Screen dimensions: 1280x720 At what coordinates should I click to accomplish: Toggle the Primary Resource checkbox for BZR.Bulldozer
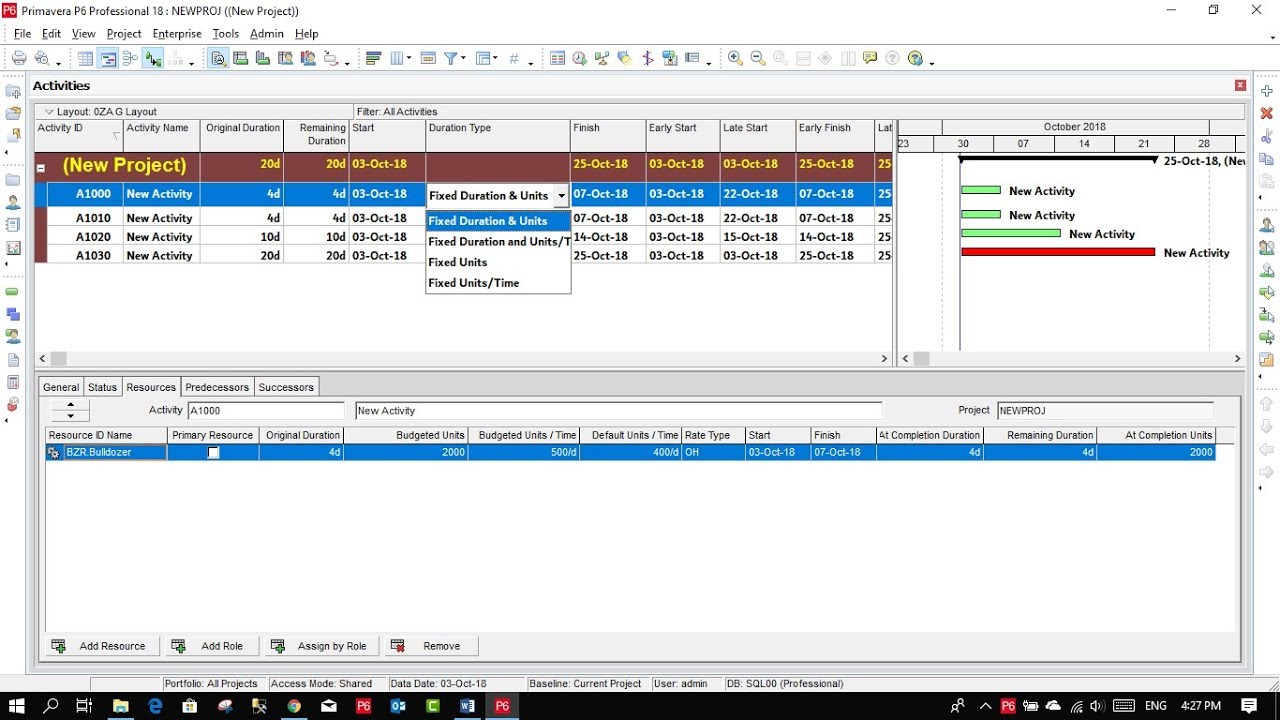point(213,453)
